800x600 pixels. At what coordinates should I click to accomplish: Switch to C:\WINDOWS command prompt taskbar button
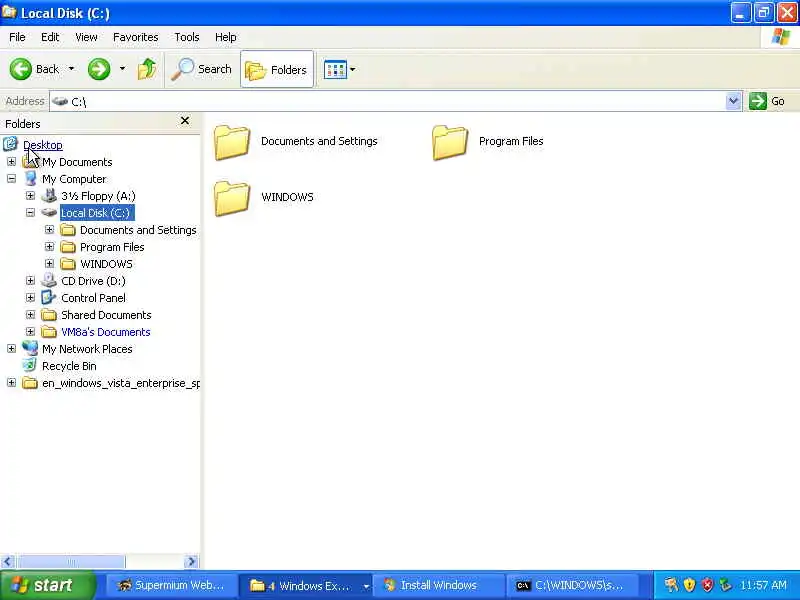tap(572, 585)
